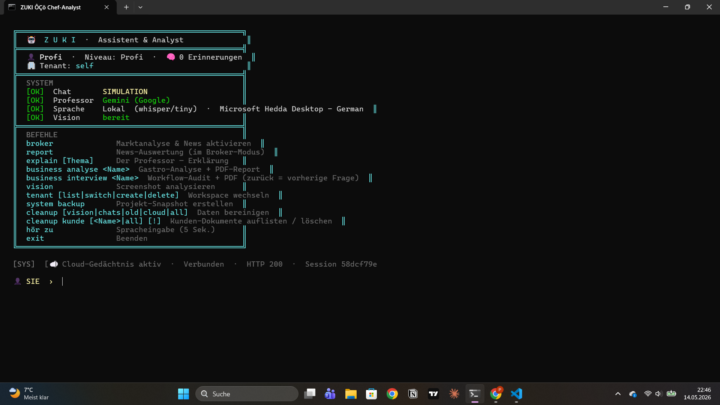Click the "0 Erinnerungen" text
Viewport: 720px width, 405px height.
pos(210,57)
